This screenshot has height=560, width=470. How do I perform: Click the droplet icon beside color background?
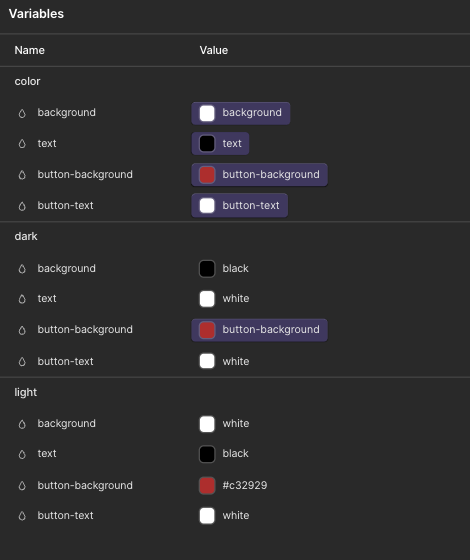pos(22,114)
